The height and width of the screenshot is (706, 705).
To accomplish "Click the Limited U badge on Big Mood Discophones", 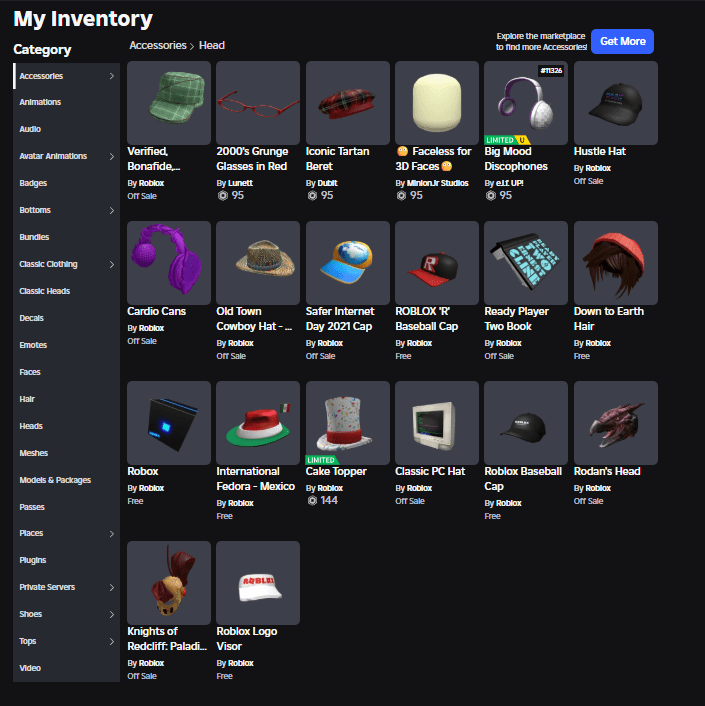I will [x=507, y=140].
